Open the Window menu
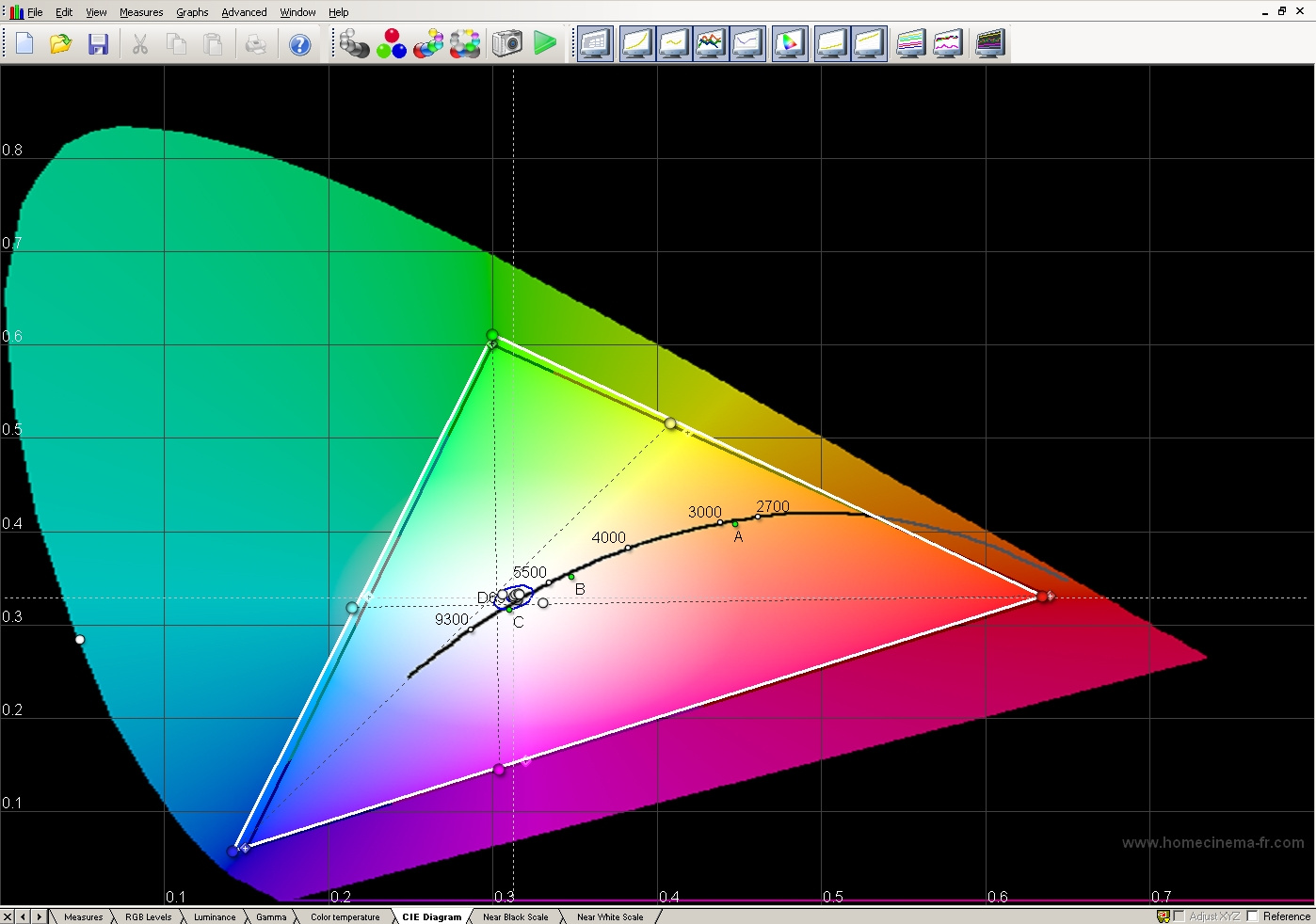This screenshot has height=924, width=1316. pos(297,12)
